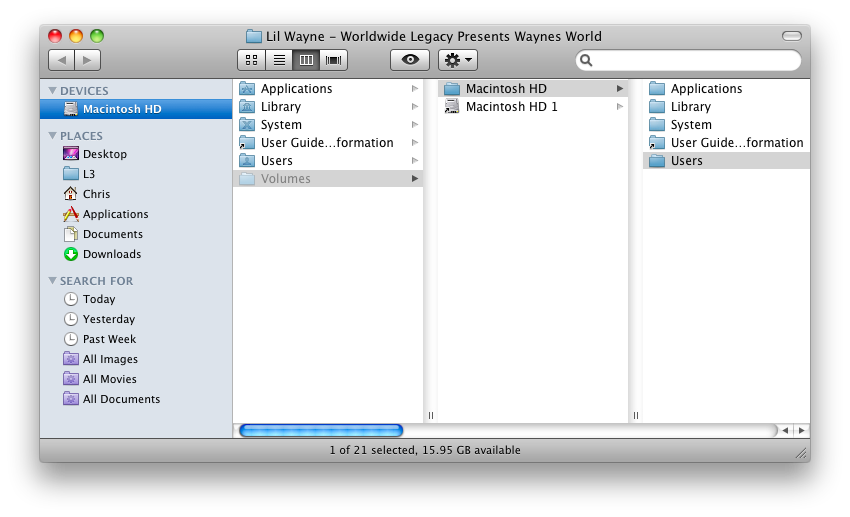Focus the search field
The width and height of the screenshot is (850, 517).
click(688, 60)
